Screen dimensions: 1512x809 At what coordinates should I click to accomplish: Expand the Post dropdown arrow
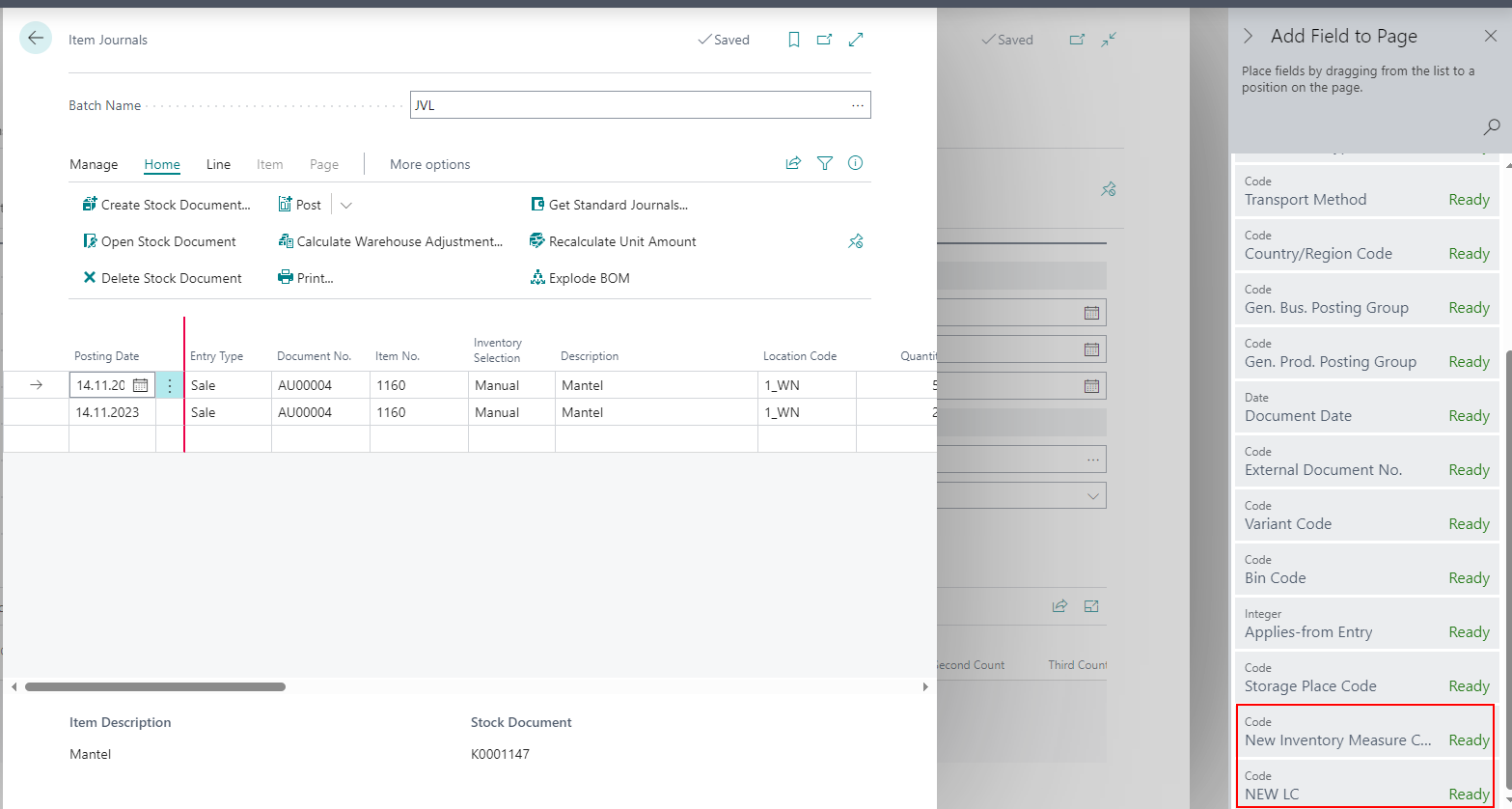click(x=346, y=205)
